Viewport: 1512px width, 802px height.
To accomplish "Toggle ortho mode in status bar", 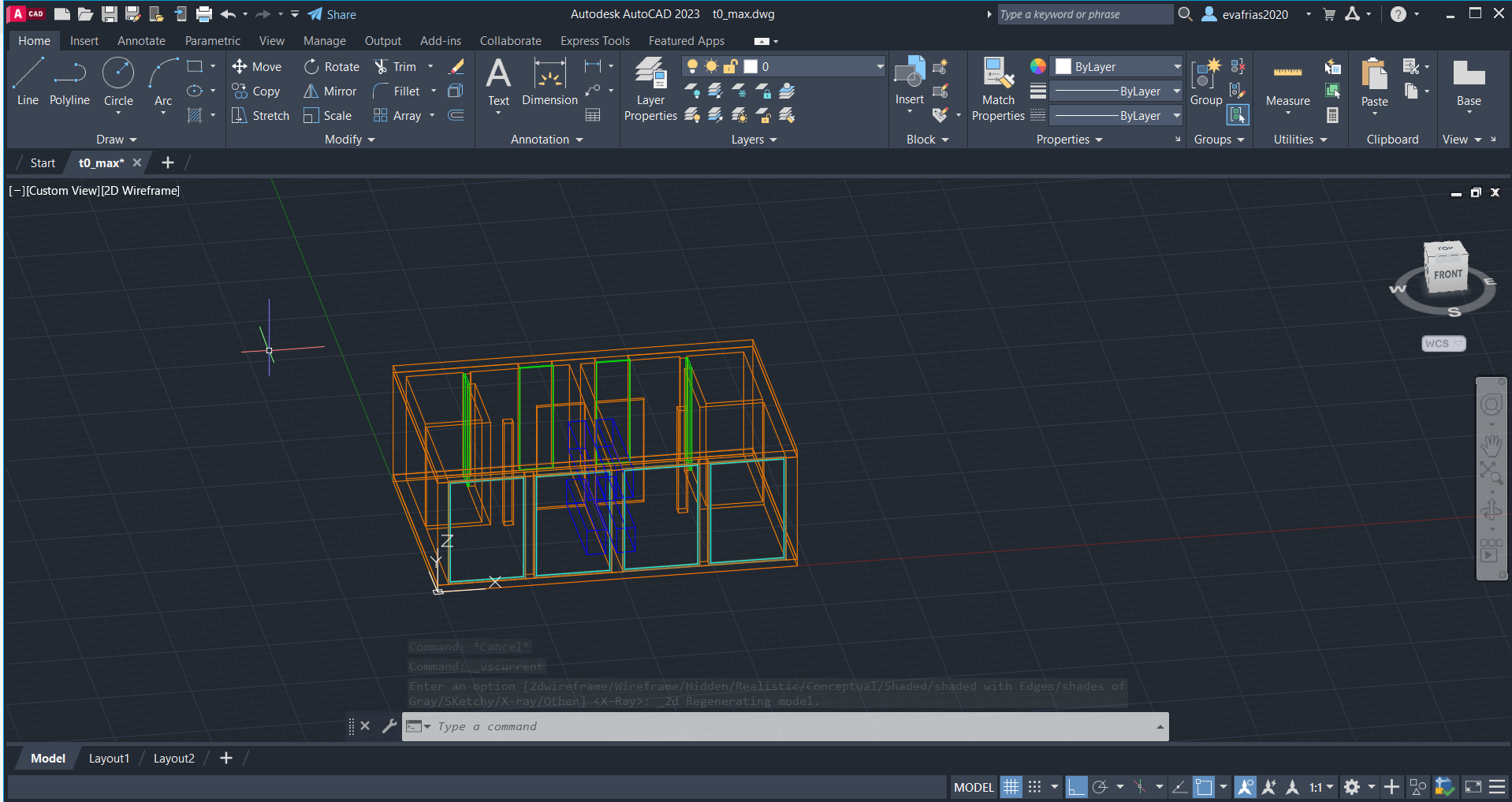I will click(1076, 787).
